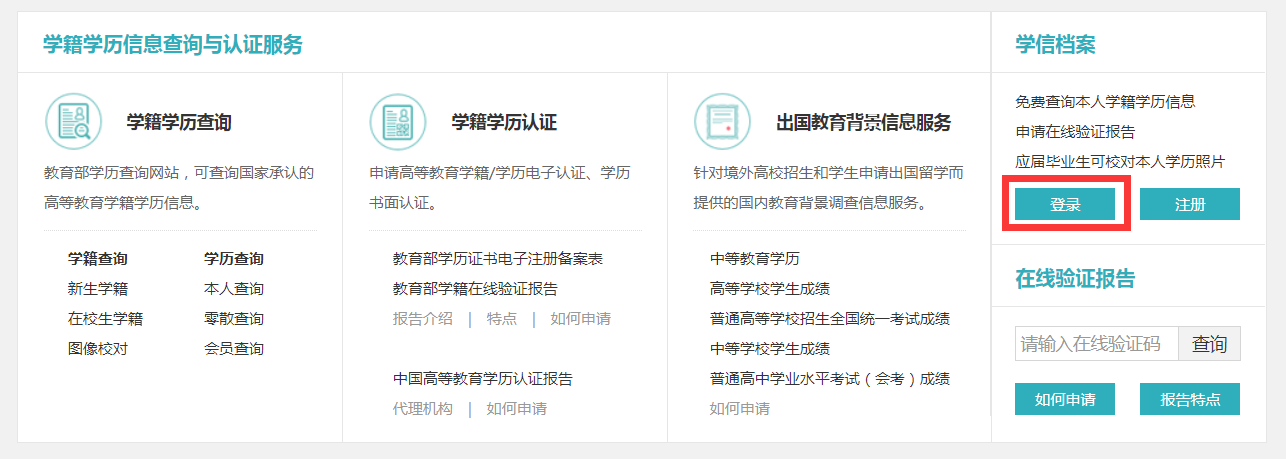Open 在校生学籍 link
Screen dimensions: 1286x459
(106, 319)
